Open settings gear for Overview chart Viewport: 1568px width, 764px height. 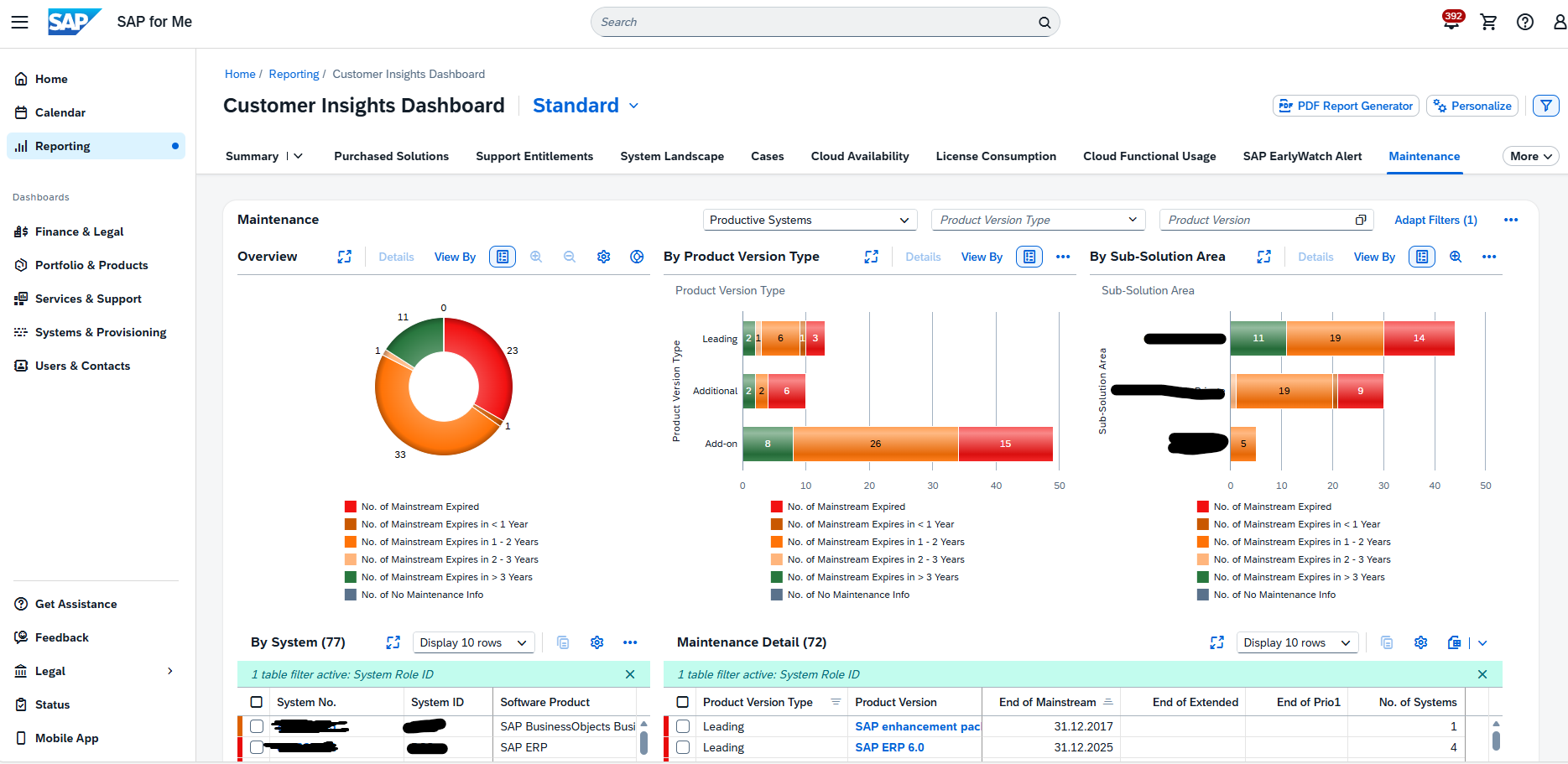[x=603, y=257]
